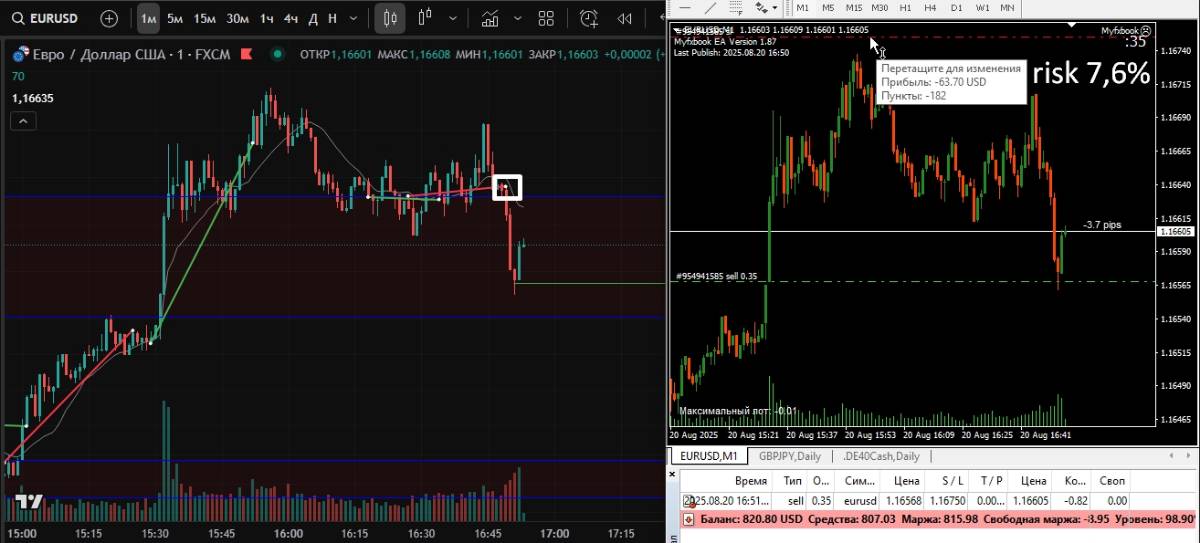
Task: Select the MT4 horizontal line tool
Action: point(685,8)
